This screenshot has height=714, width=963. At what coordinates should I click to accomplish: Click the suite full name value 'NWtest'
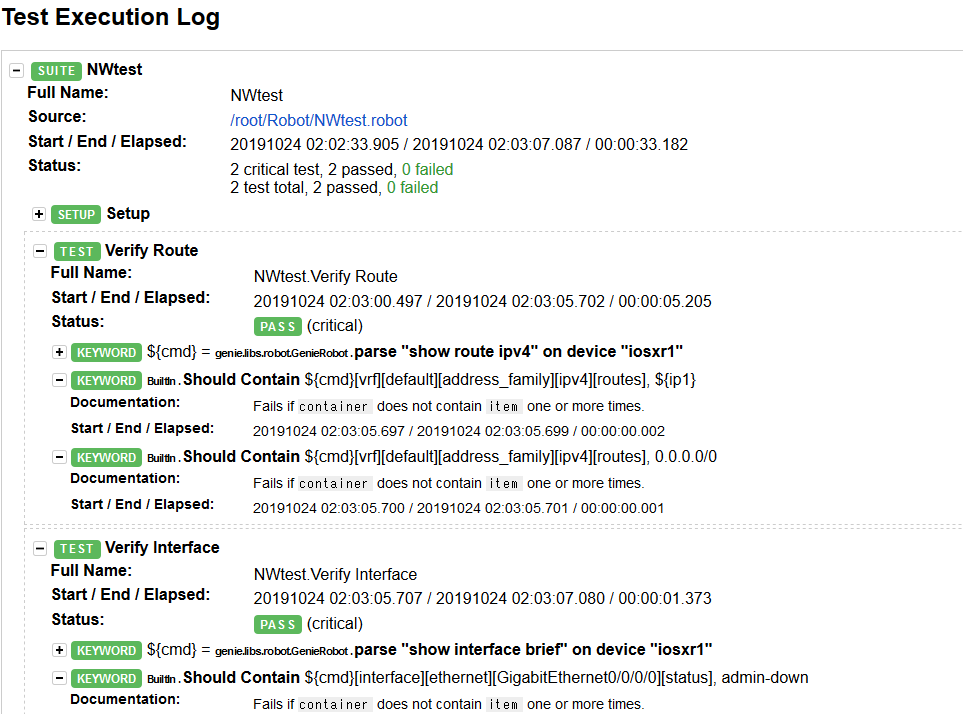click(x=257, y=96)
